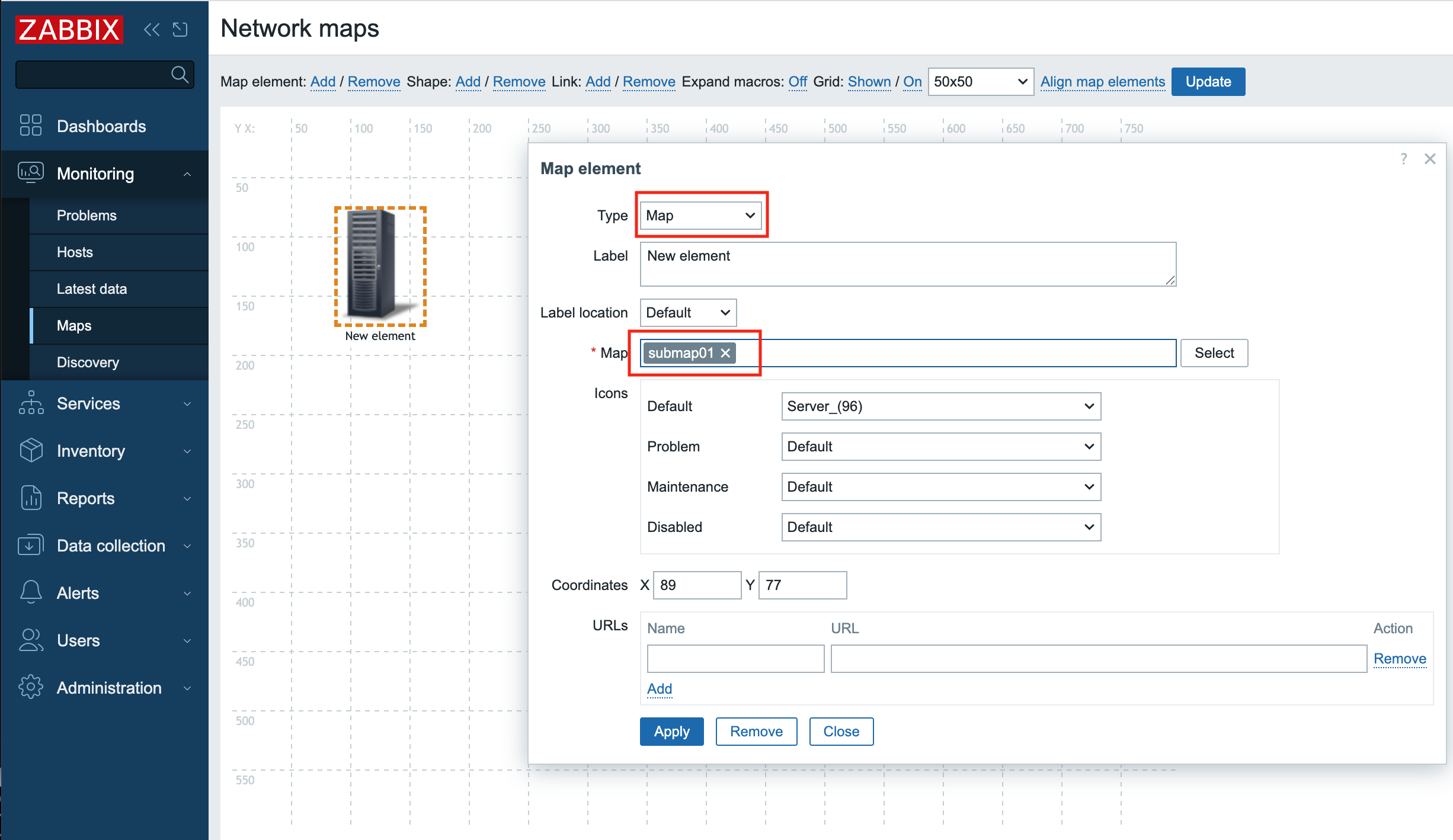Image resolution: width=1453 pixels, height=840 pixels.
Task: Expand the Administration menu chevron
Action: point(187,688)
